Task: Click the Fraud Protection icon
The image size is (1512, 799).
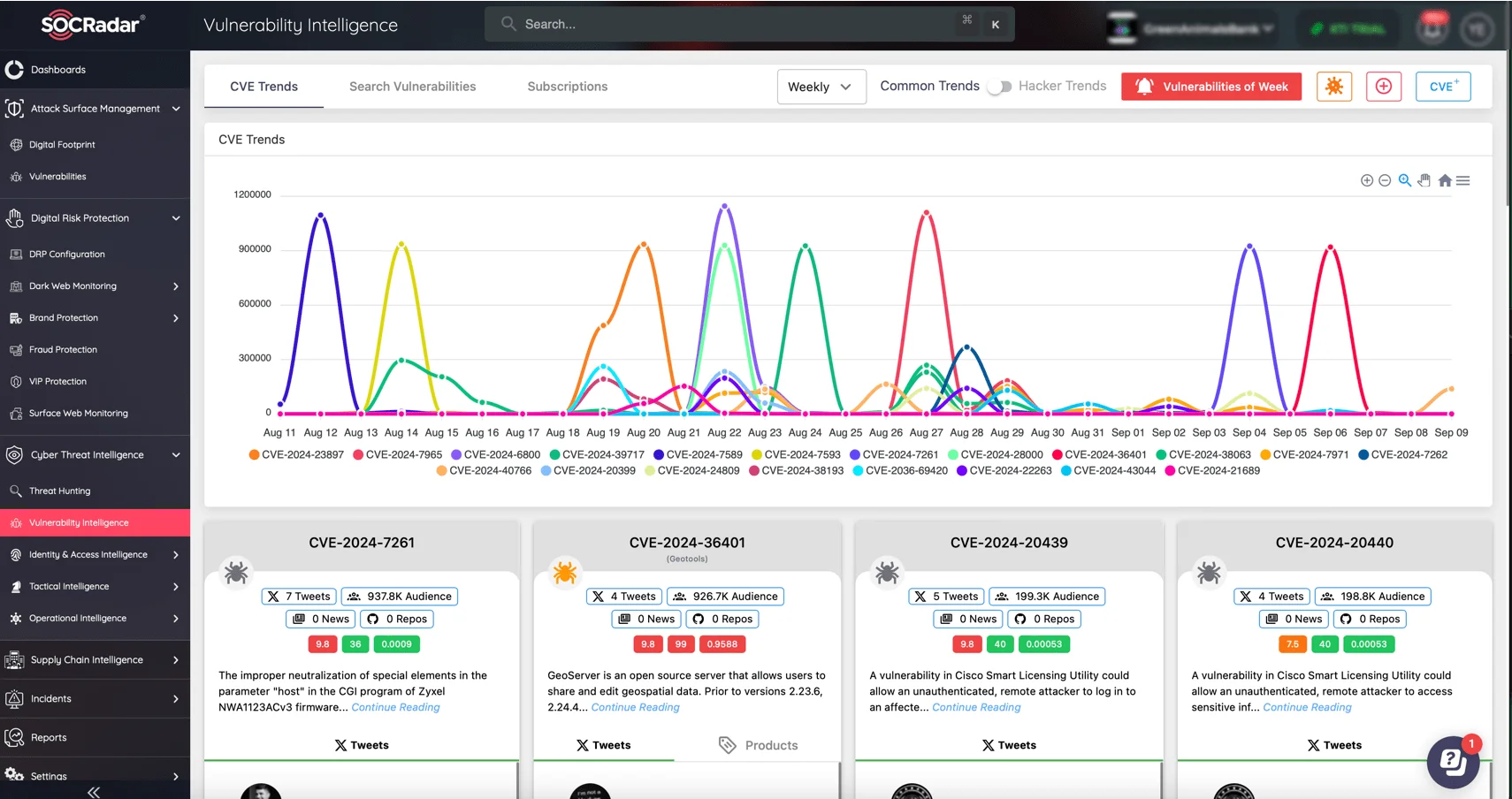Action: click(x=16, y=350)
